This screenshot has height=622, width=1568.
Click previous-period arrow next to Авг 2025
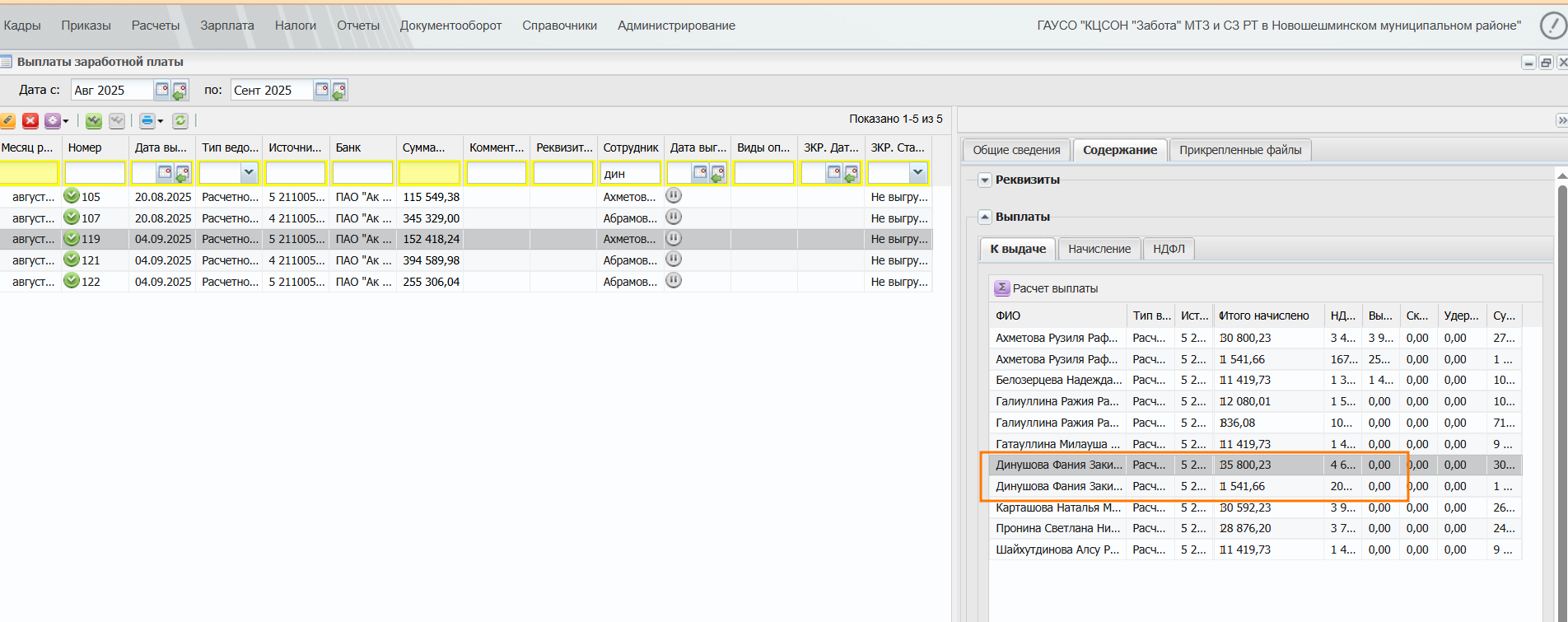180,90
